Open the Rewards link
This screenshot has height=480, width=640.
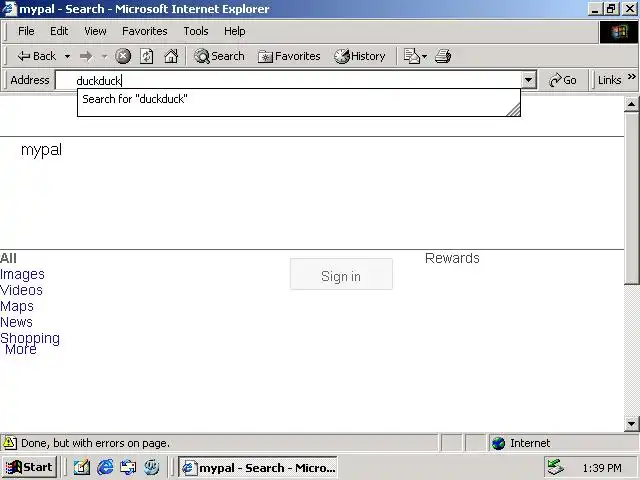(452, 258)
